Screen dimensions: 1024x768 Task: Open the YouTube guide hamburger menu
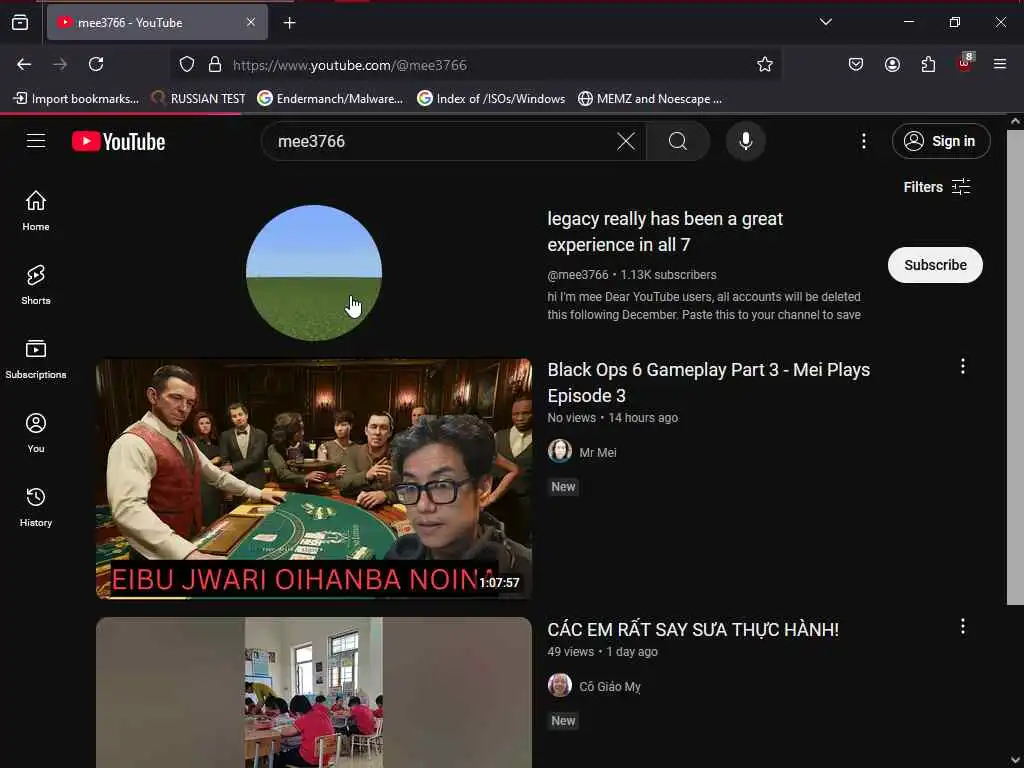point(36,141)
